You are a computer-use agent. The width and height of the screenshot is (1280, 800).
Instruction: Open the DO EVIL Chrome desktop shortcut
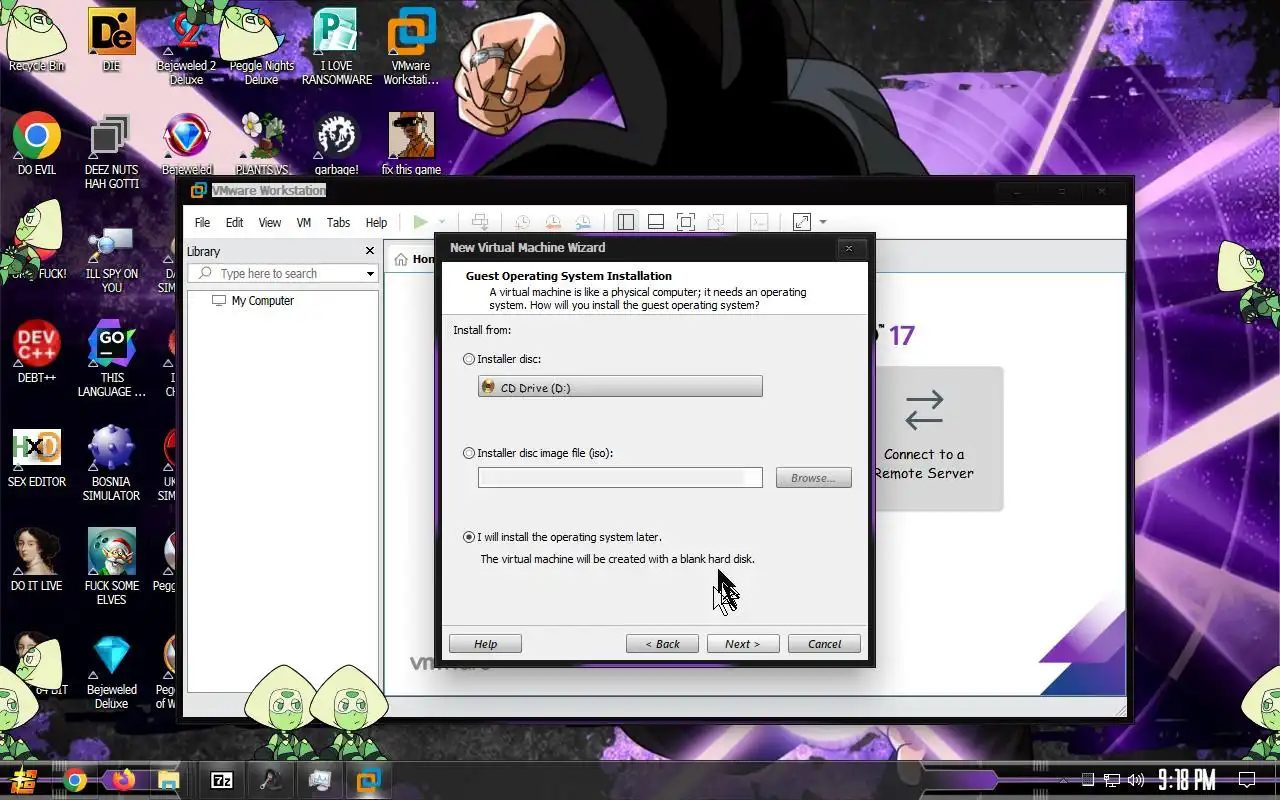37,144
